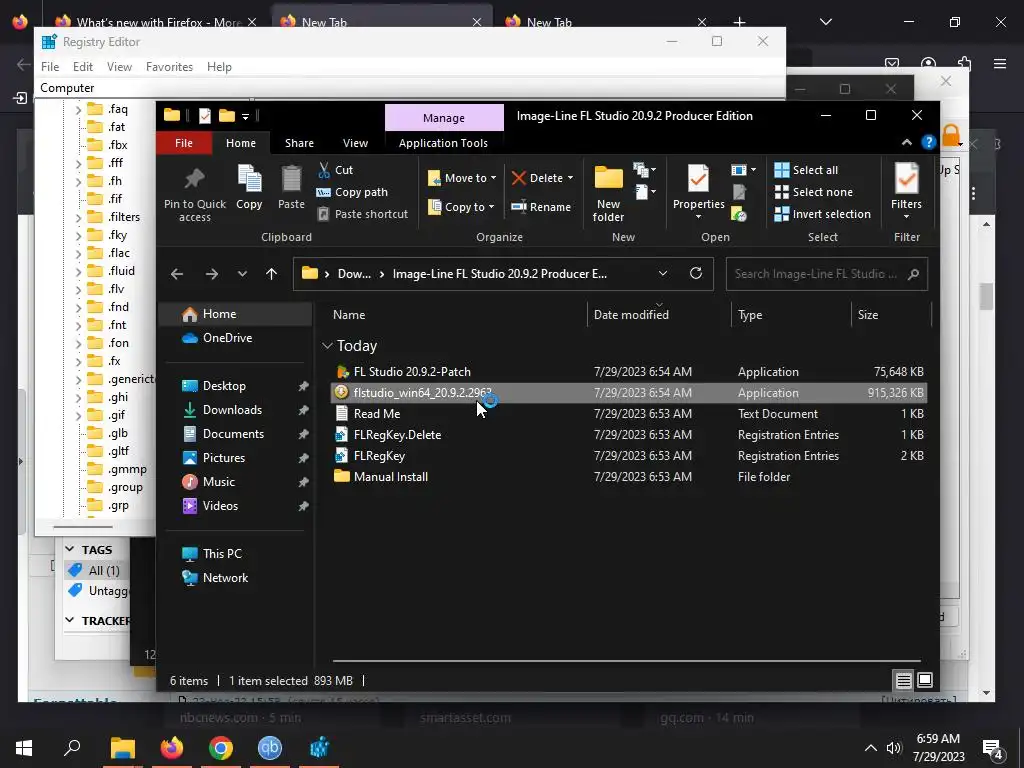1024x768 pixels.
Task: Select the .flac key in Registry Editor
Action: [x=118, y=253]
